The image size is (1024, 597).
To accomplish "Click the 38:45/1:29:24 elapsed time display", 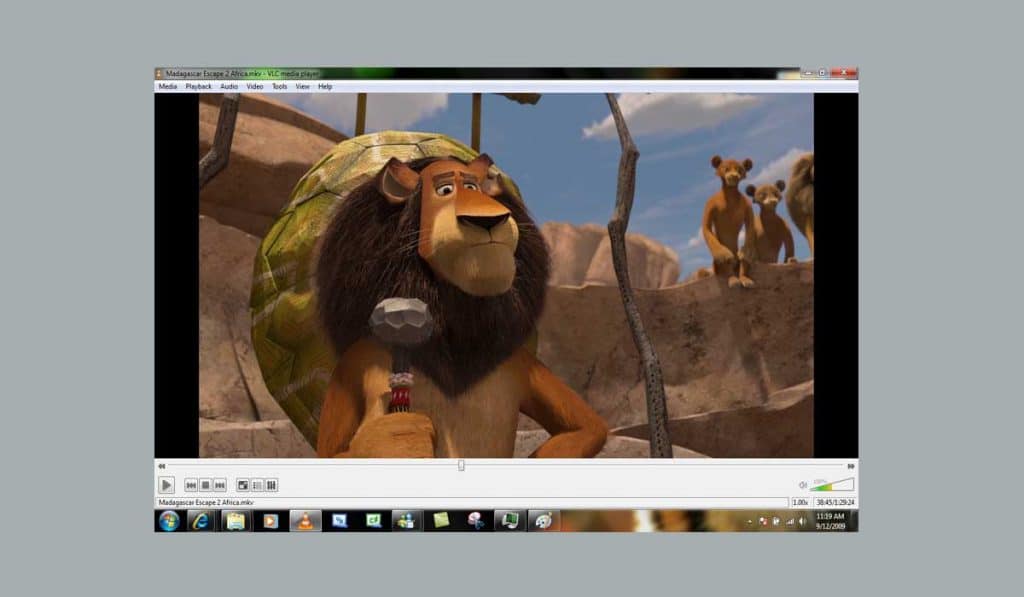I will [x=835, y=502].
